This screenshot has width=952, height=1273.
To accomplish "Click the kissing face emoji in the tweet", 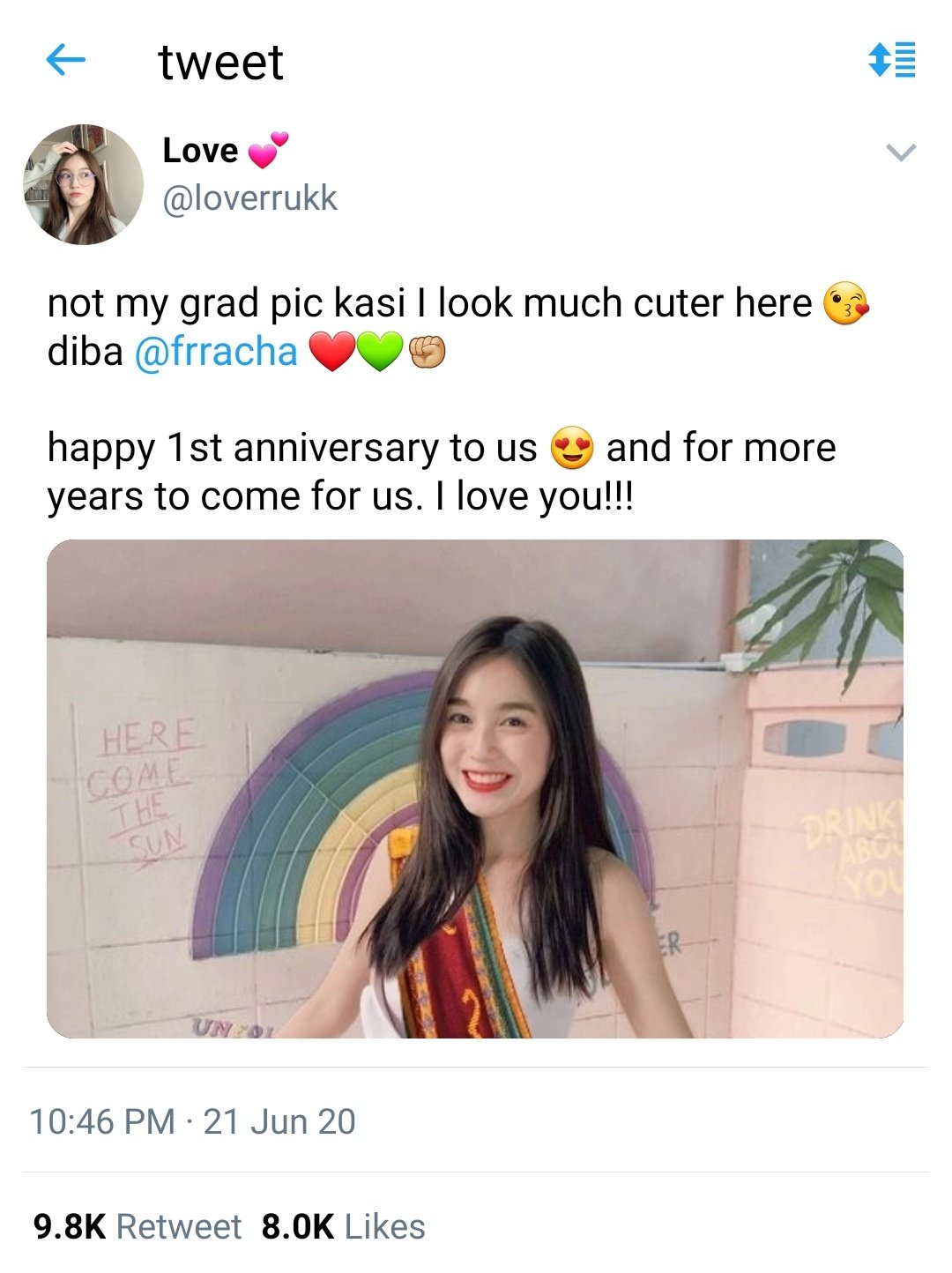I will pyautogui.click(x=846, y=304).
